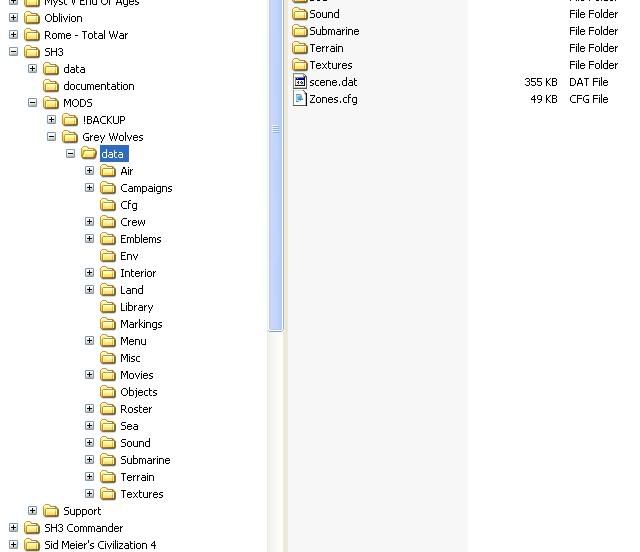Expand Sid Meier's Civilization 4 node
The image size is (640, 552).
[x=13, y=545]
